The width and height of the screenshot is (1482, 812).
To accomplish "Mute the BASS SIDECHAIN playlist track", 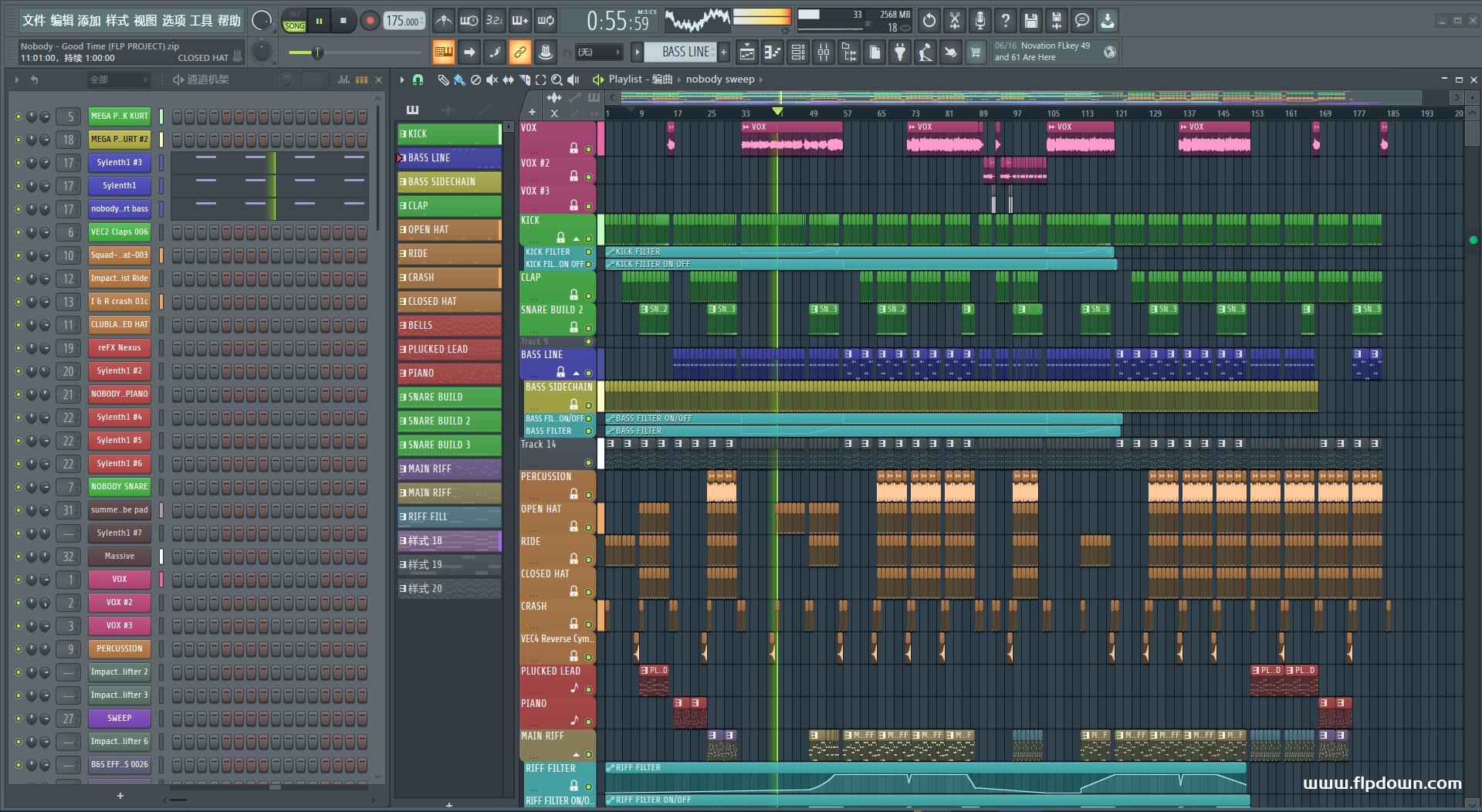I will (588, 405).
